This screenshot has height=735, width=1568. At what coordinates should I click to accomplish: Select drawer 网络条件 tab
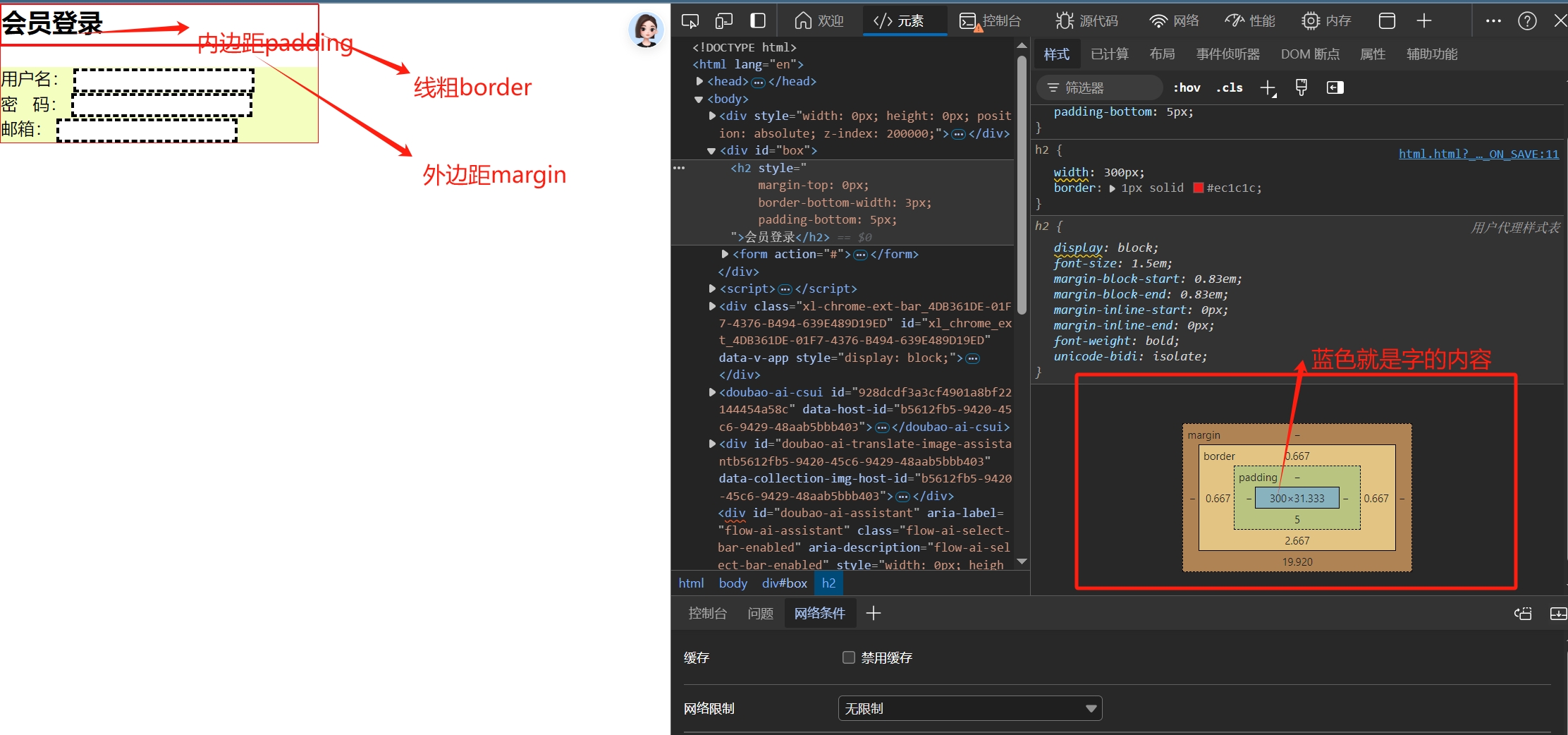820,613
